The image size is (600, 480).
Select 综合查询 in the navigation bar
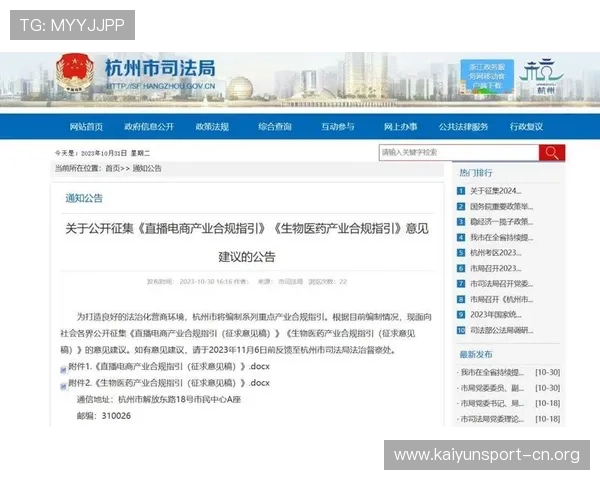[x=275, y=127]
